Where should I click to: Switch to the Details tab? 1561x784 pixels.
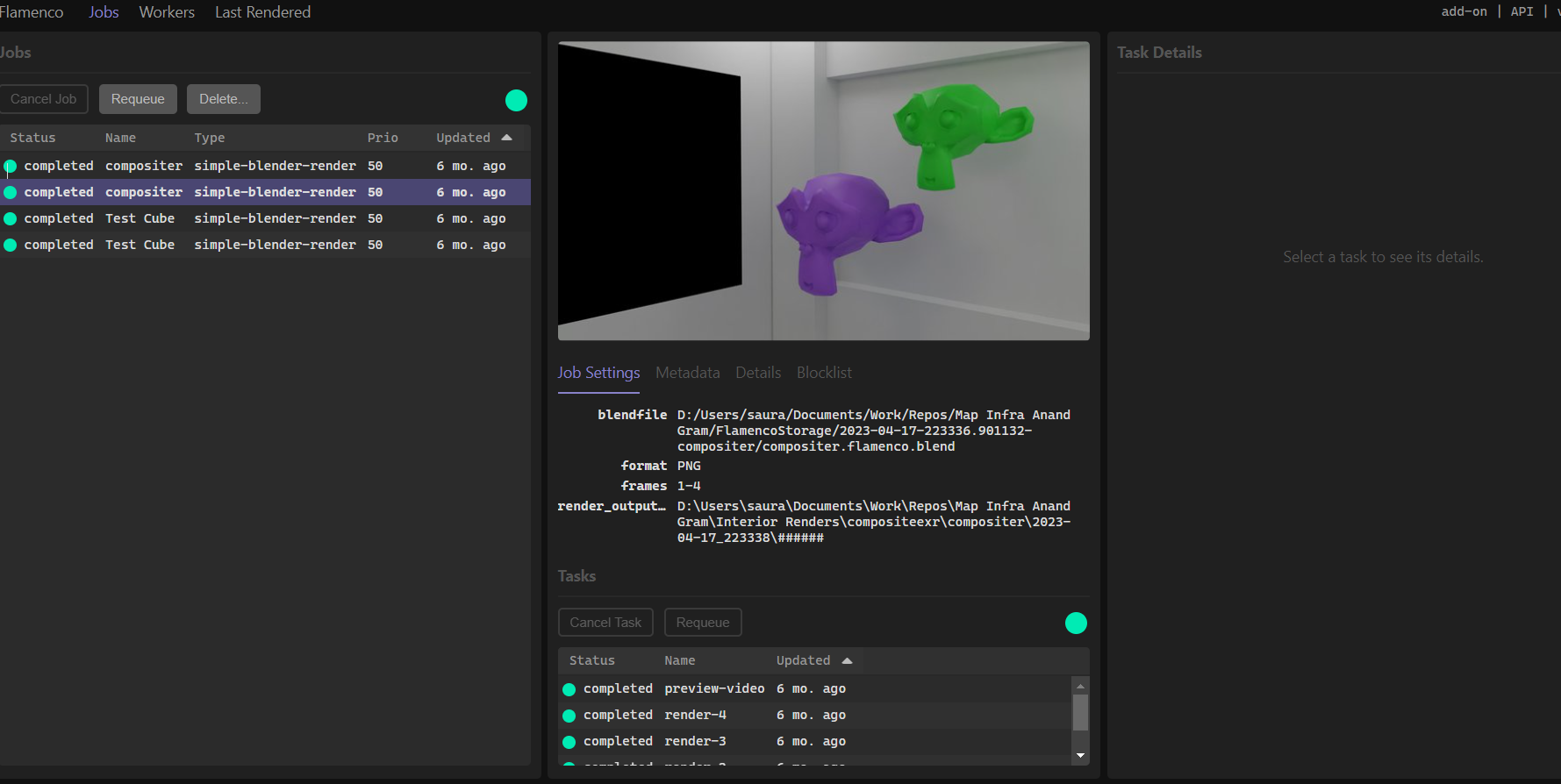pyautogui.click(x=758, y=373)
